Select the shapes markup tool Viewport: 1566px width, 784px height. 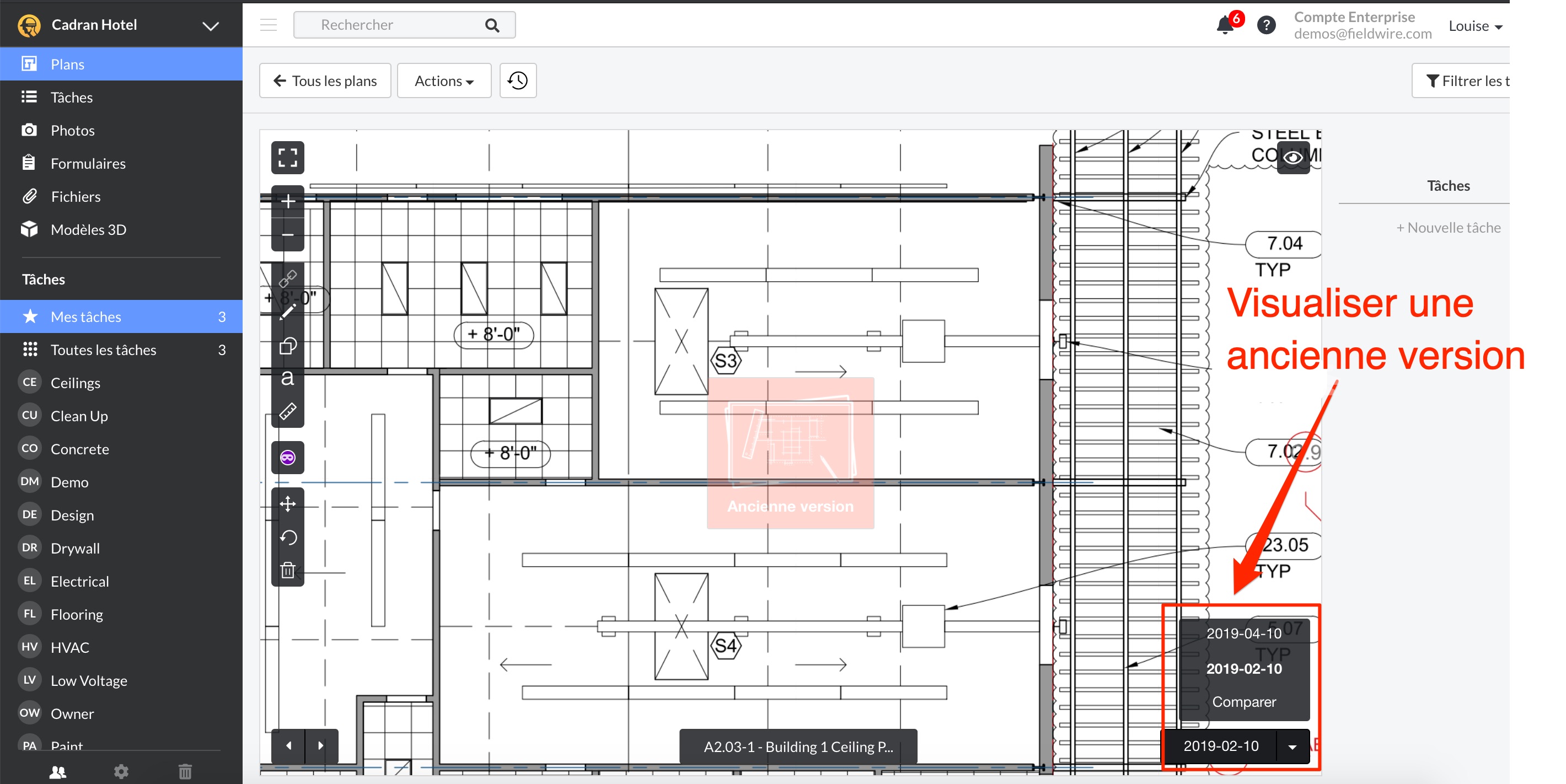(x=287, y=345)
